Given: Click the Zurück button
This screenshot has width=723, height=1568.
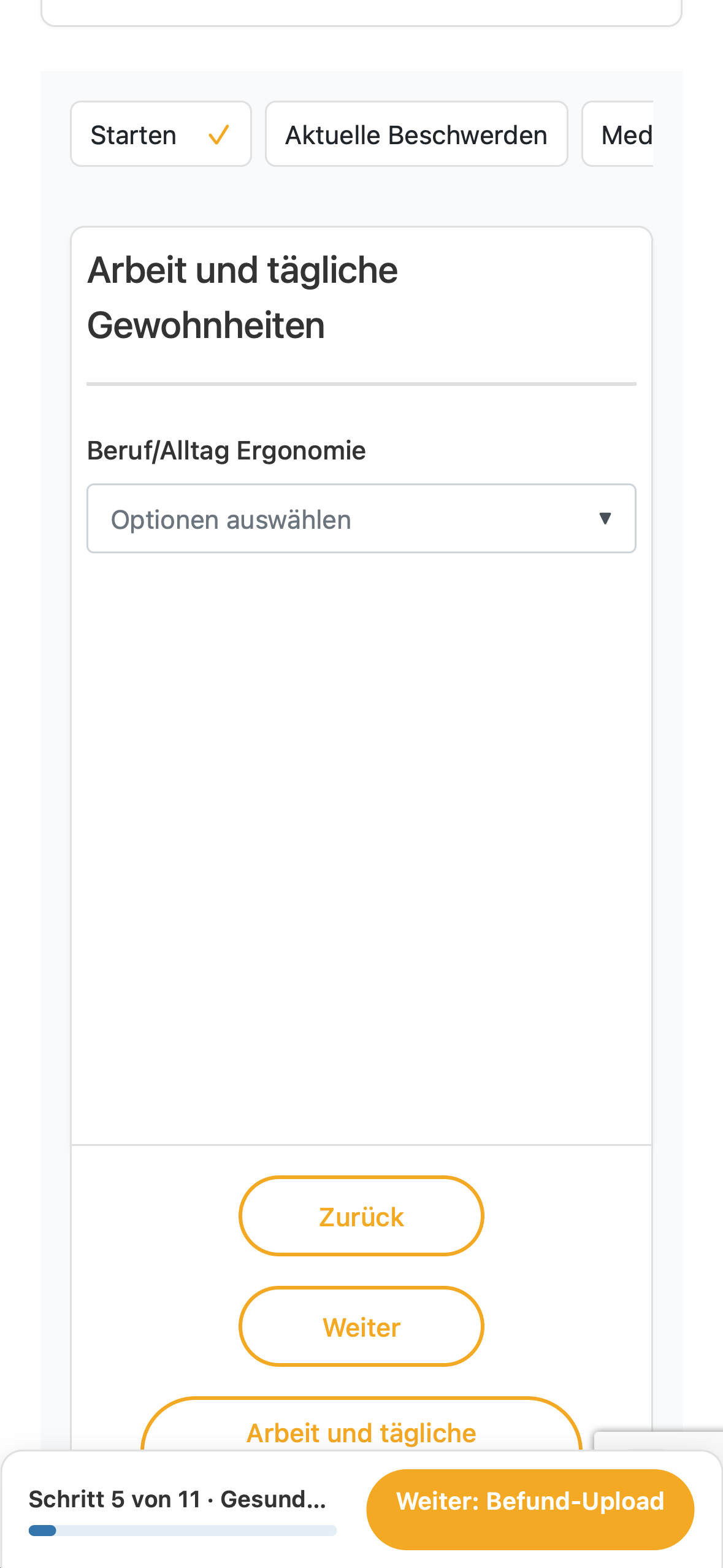Looking at the screenshot, I should (x=361, y=1216).
